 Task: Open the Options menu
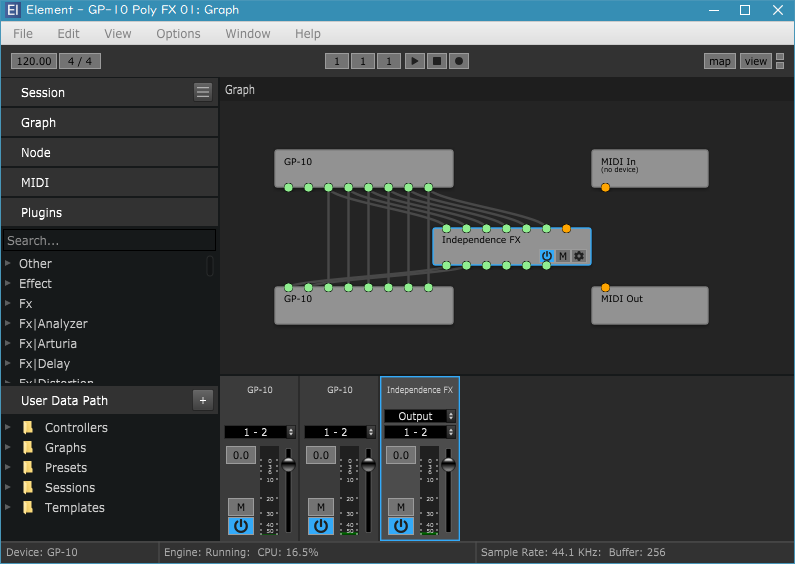[x=178, y=33]
